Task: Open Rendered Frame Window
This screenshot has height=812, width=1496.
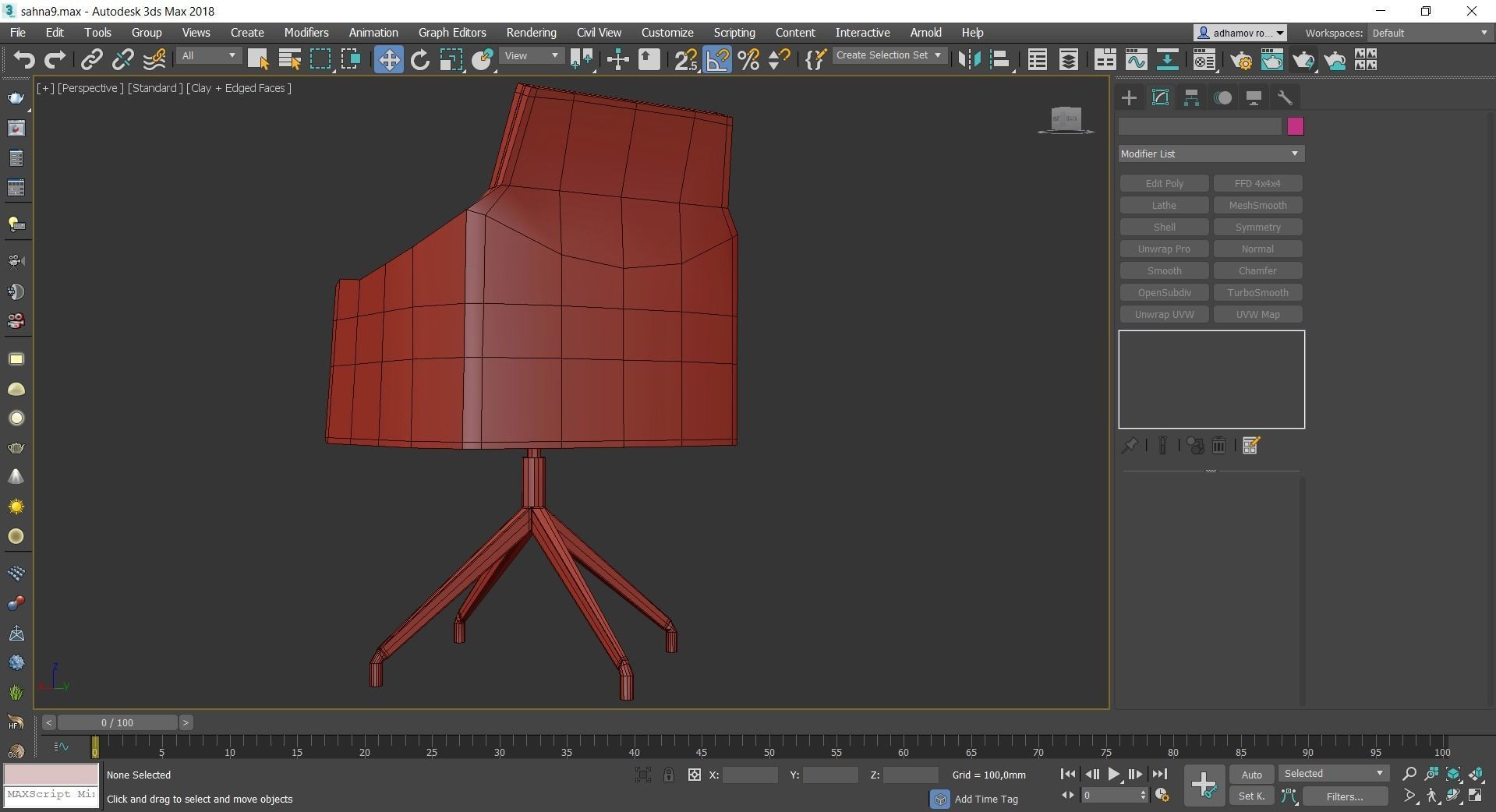Action: tap(1272, 60)
